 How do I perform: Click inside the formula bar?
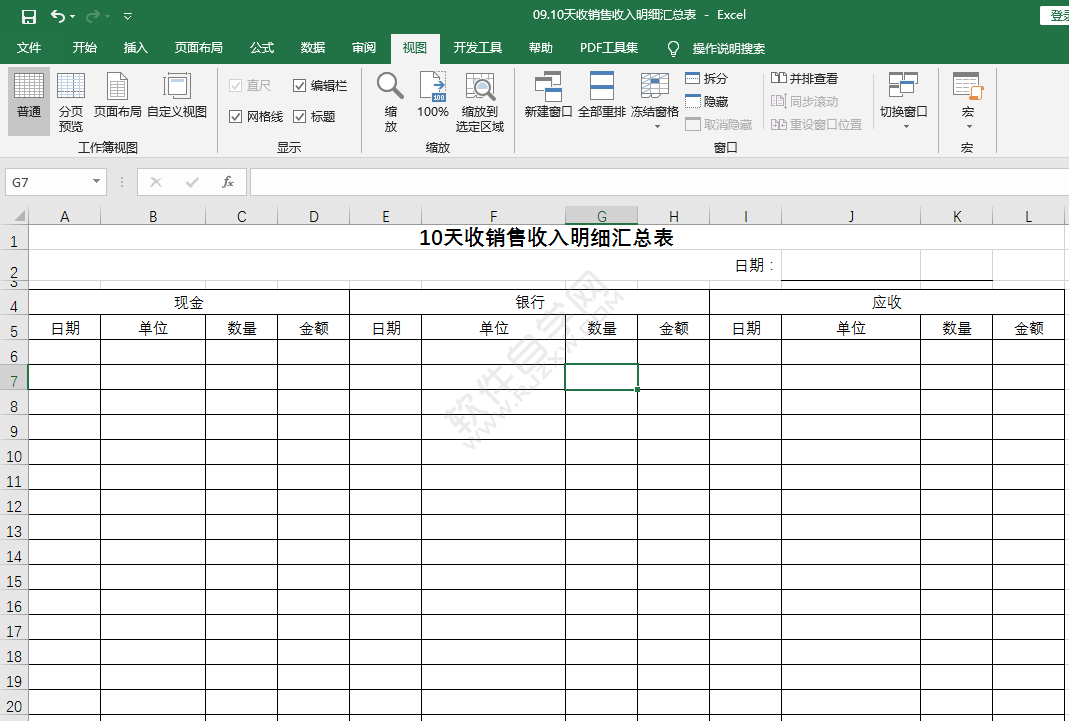pyautogui.click(x=500, y=182)
